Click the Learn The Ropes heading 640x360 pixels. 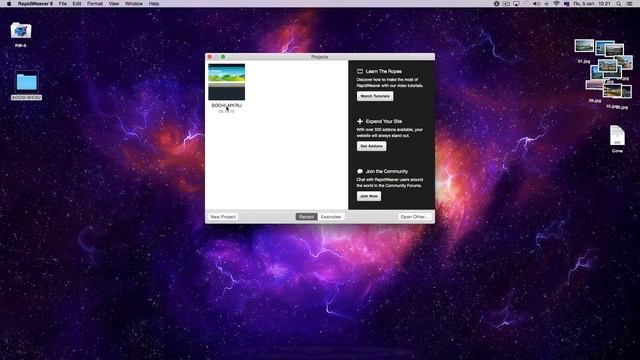point(384,71)
